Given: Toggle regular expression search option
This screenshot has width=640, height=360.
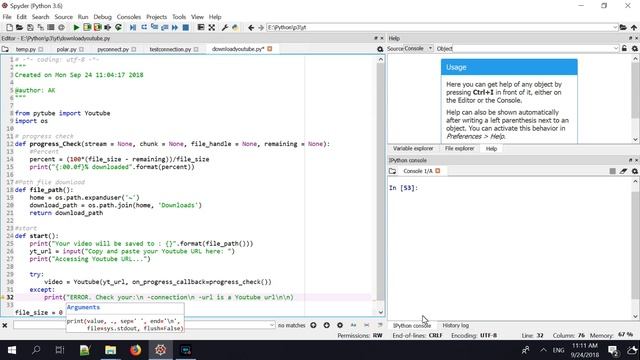Looking at the screenshot, I should pos(340,325).
